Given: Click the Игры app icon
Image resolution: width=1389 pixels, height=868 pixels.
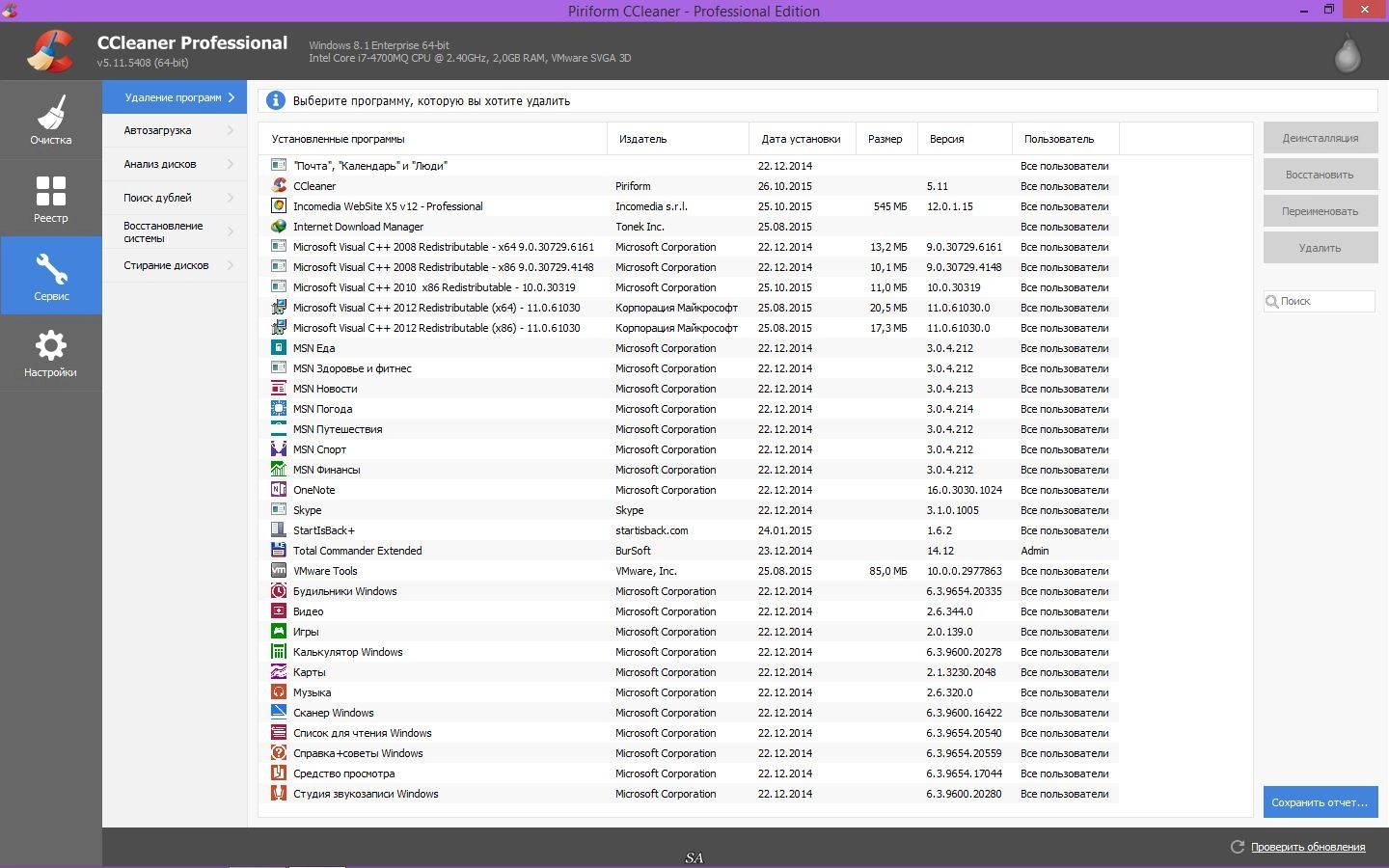Looking at the screenshot, I should 279,631.
